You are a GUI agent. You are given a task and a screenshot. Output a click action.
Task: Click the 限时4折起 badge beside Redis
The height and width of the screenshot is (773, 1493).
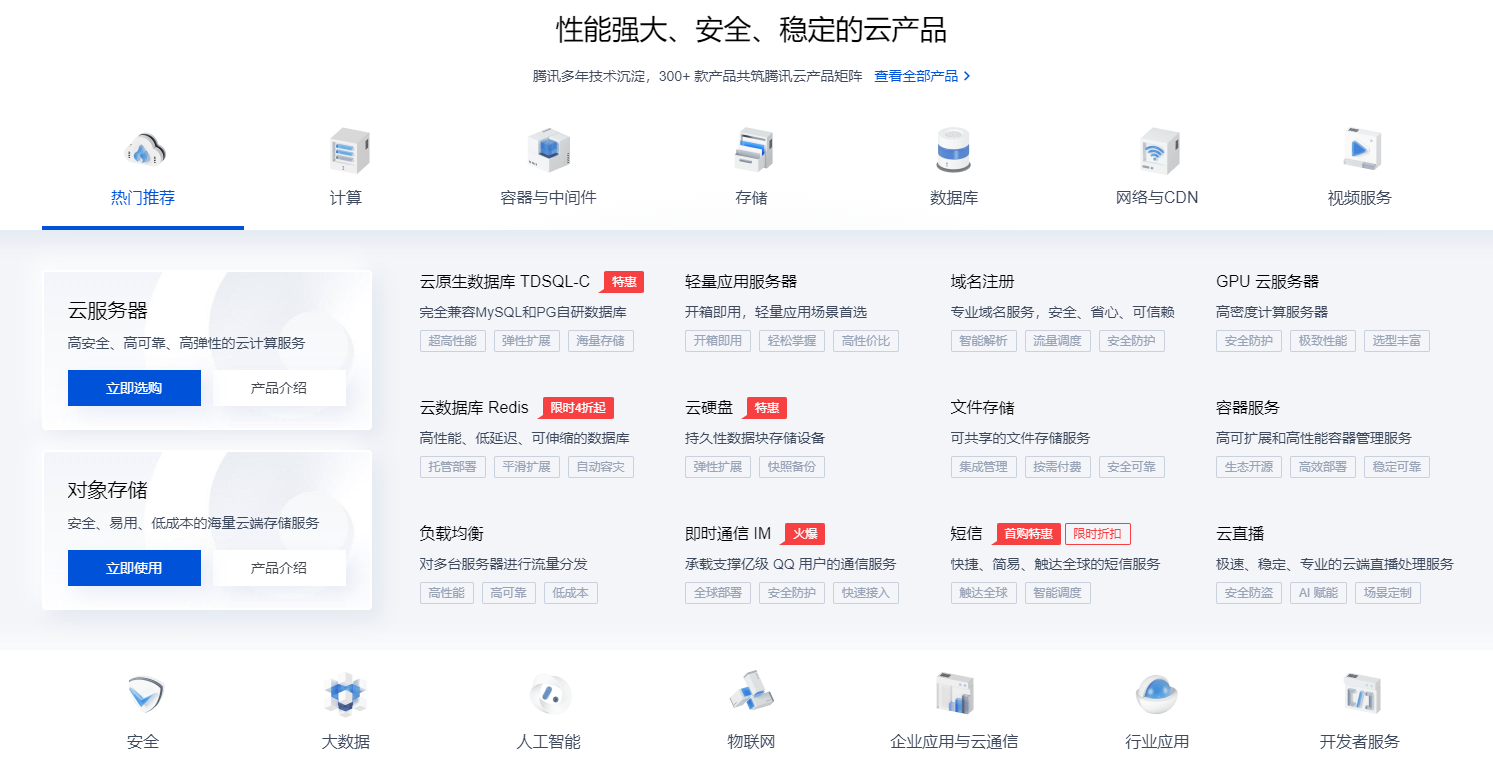tap(576, 408)
